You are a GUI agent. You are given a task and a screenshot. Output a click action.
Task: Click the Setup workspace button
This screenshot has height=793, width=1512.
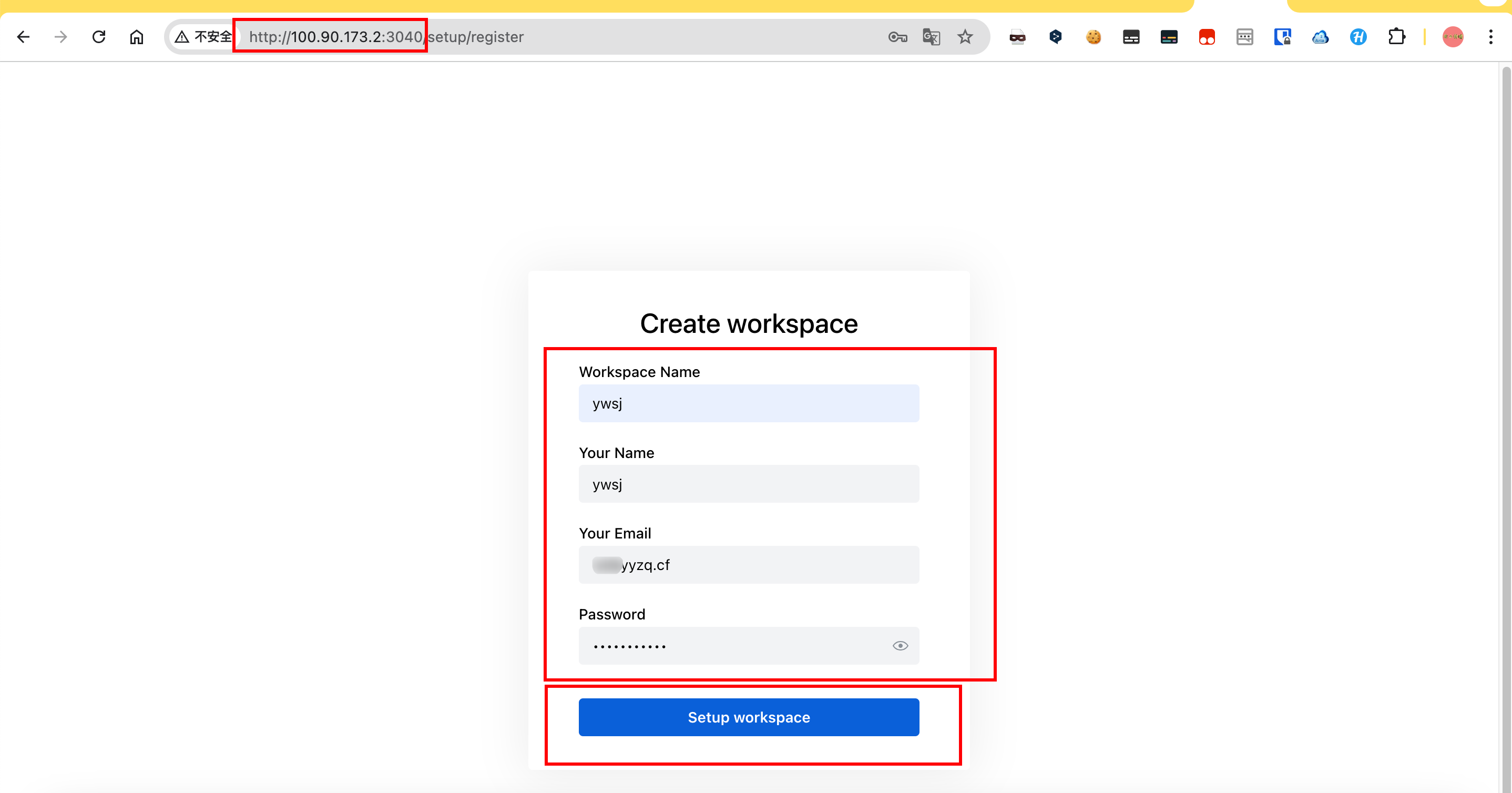tap(748, 717)
